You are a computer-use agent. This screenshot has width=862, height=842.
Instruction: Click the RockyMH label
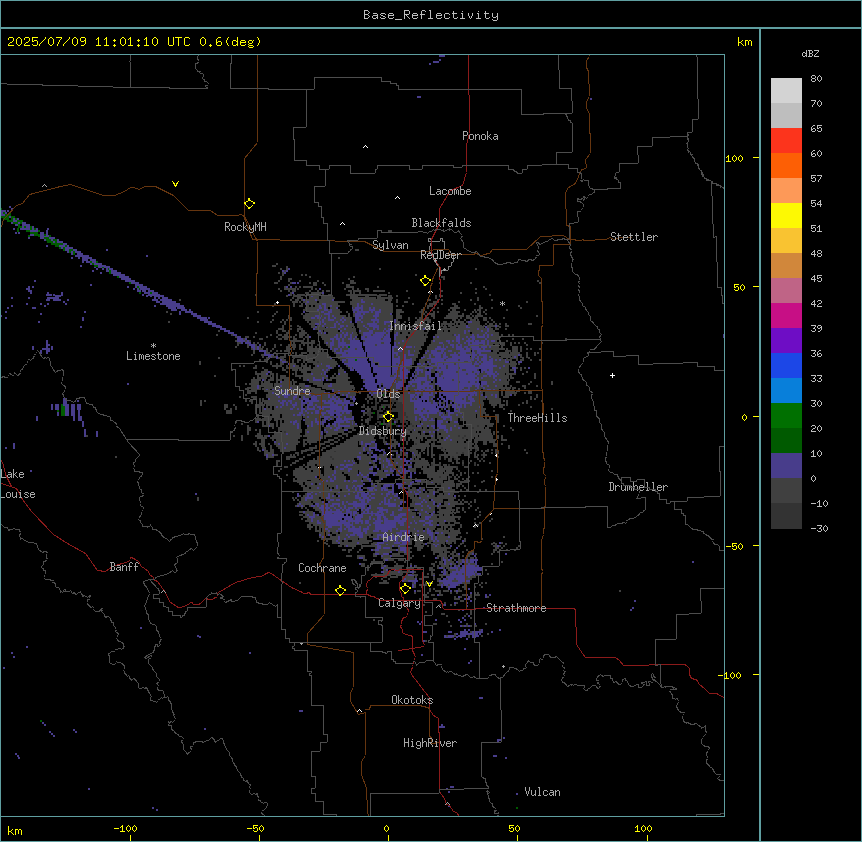pos(245,227)
